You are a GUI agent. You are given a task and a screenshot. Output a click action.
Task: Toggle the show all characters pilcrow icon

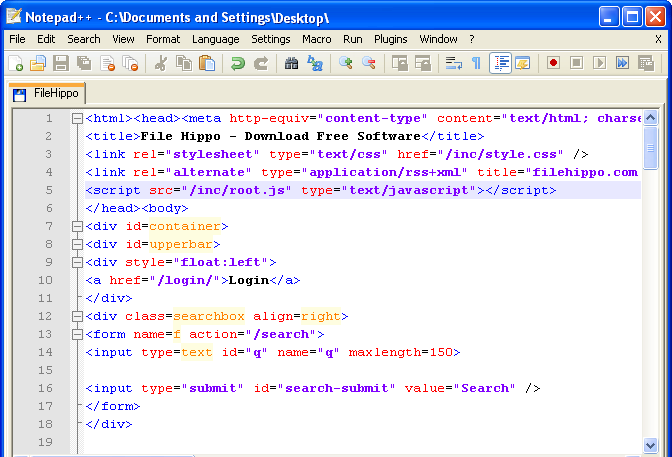(x=476, y=63)
